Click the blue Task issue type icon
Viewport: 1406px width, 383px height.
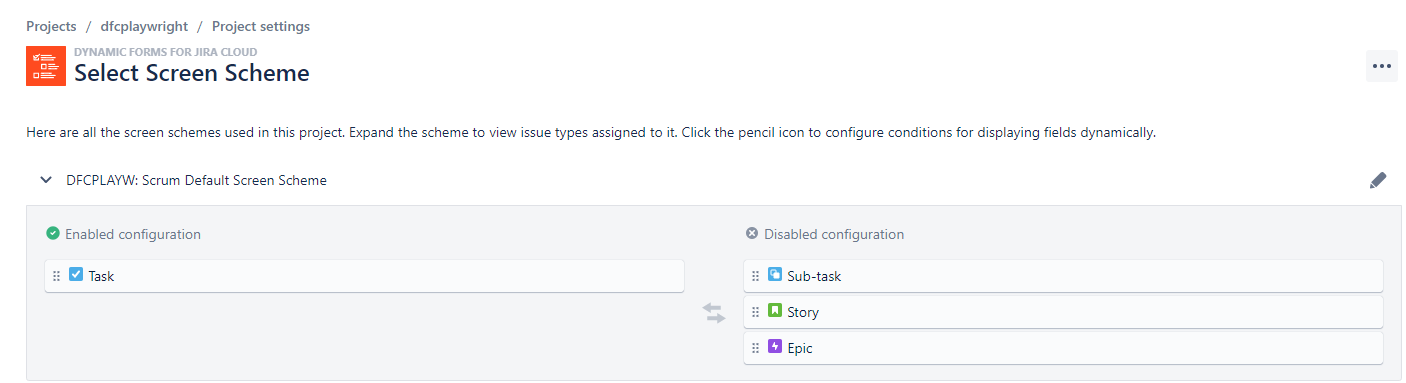pyautogui.click(x=76, y=275)
